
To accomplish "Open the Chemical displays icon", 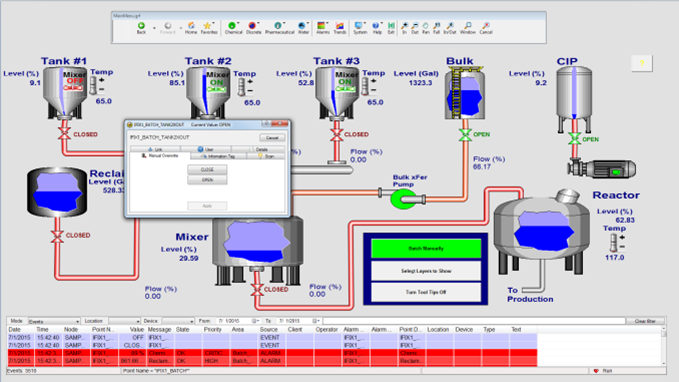I will [x=233, y=28].
